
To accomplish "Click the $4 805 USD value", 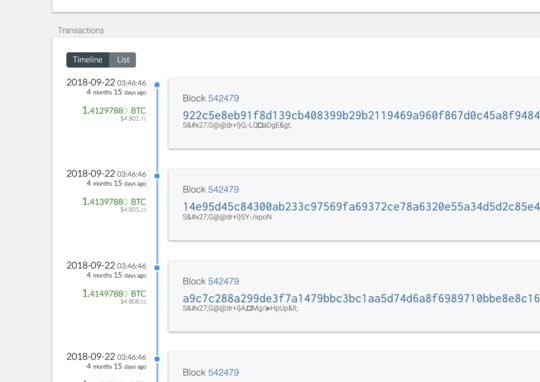I will coord(133,210).
